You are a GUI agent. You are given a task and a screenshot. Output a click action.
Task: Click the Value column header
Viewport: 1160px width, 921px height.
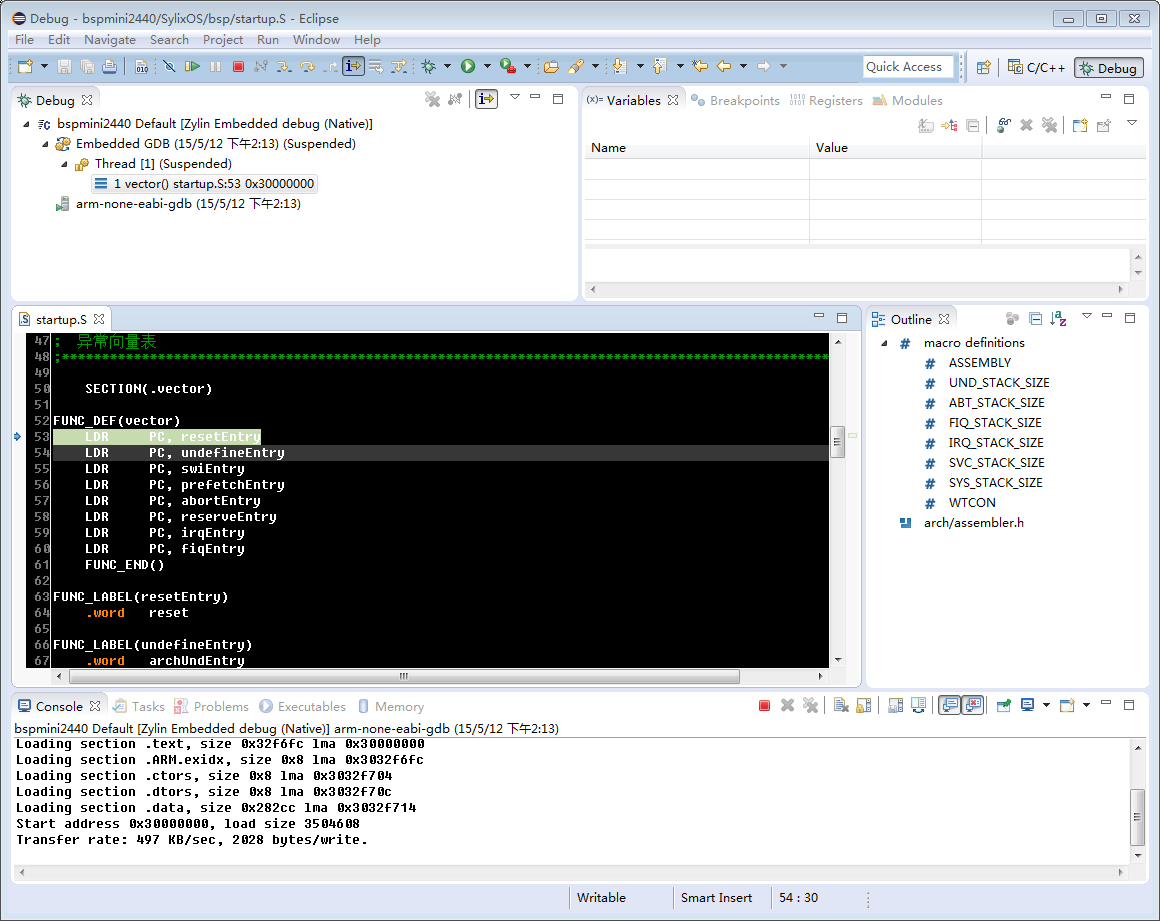895,148
